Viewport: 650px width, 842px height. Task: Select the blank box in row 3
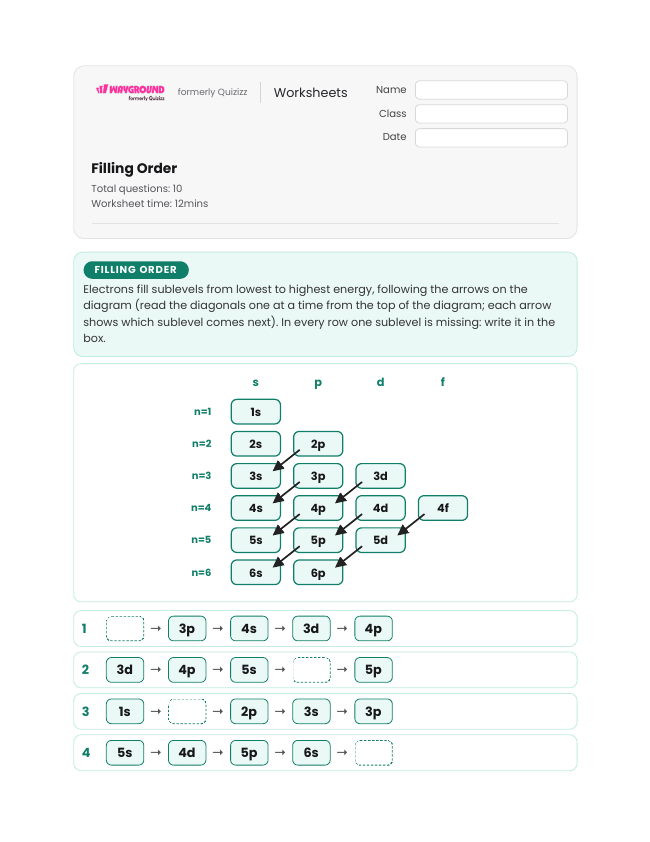point(187,712)
